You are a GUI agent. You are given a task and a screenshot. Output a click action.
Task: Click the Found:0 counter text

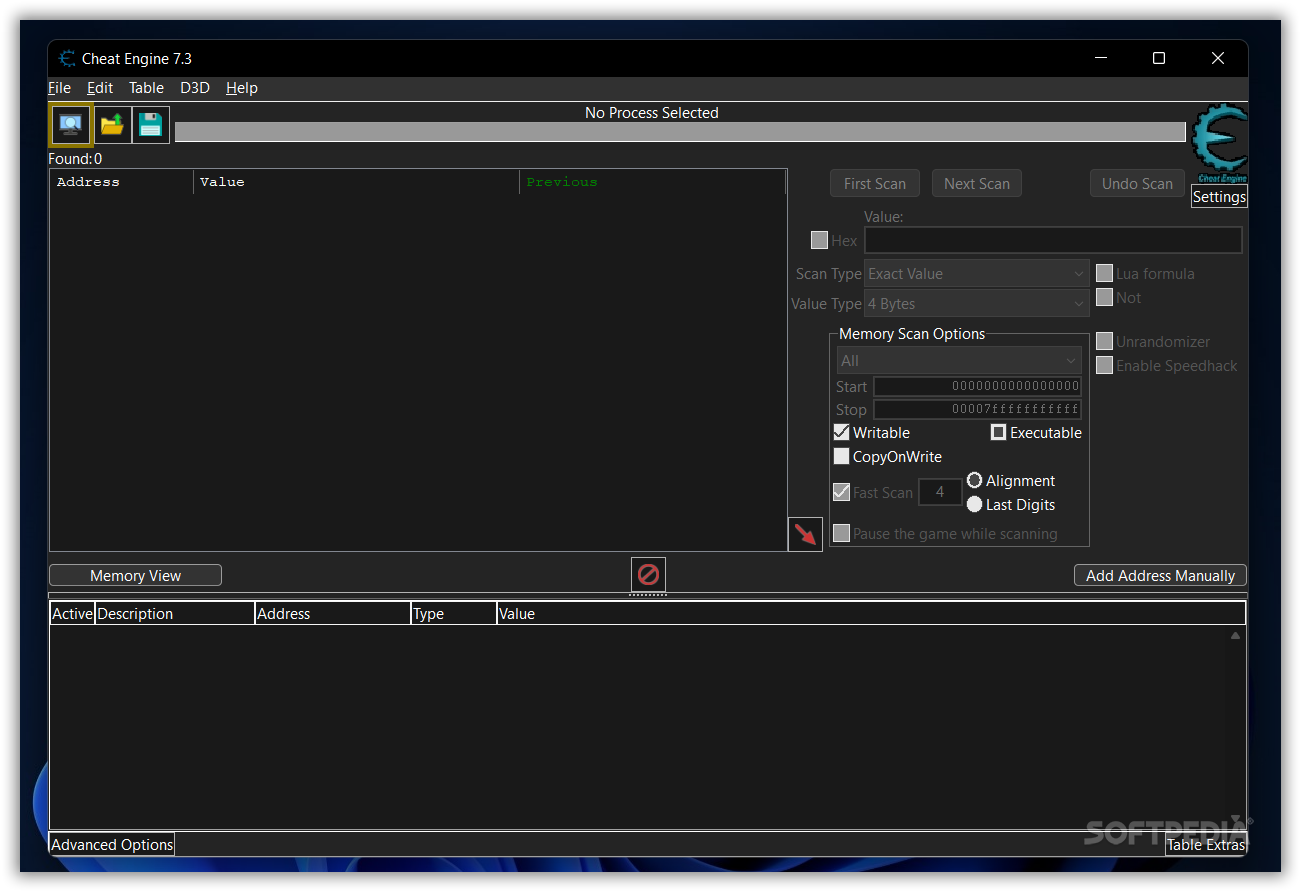click(x=75, y=159)
